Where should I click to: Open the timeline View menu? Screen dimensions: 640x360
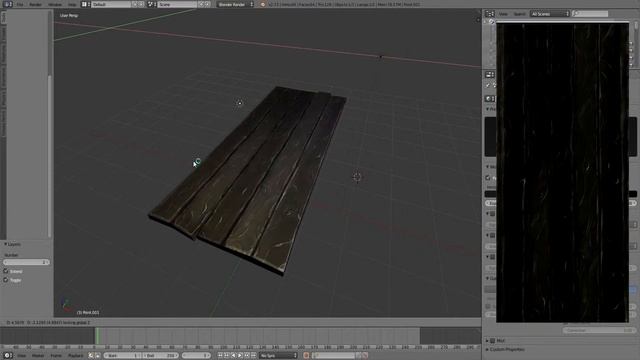pyautogui.click(x=21, y=356)
